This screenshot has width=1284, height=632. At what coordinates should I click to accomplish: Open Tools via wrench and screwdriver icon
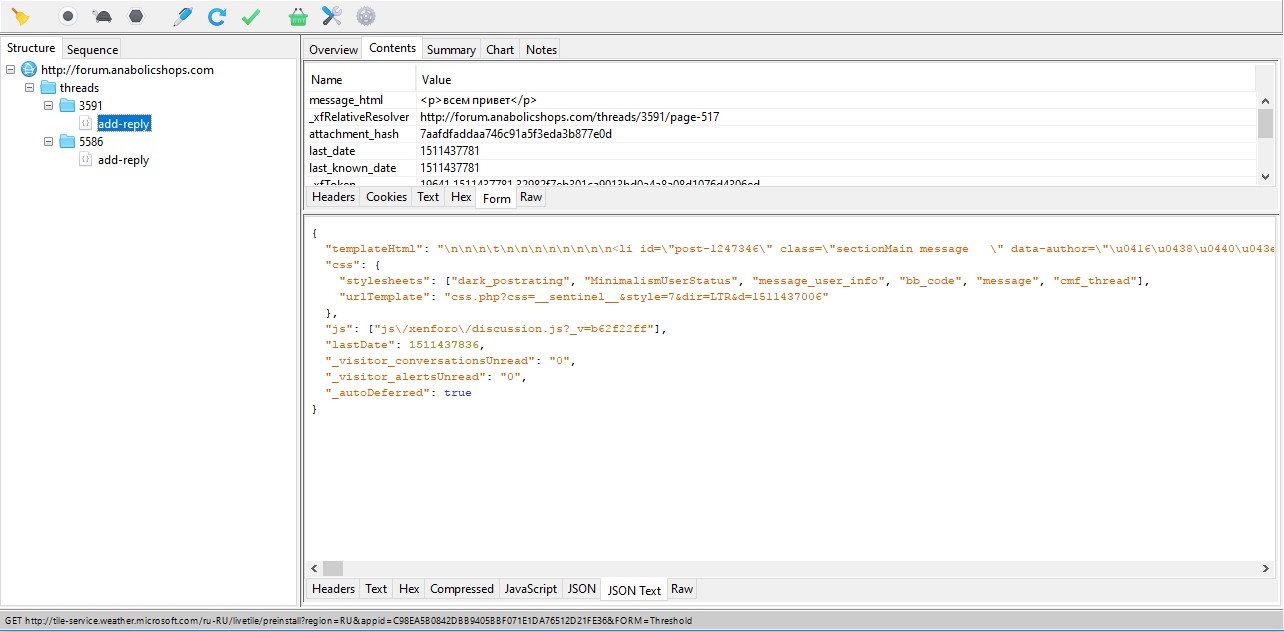coord(332,16)
